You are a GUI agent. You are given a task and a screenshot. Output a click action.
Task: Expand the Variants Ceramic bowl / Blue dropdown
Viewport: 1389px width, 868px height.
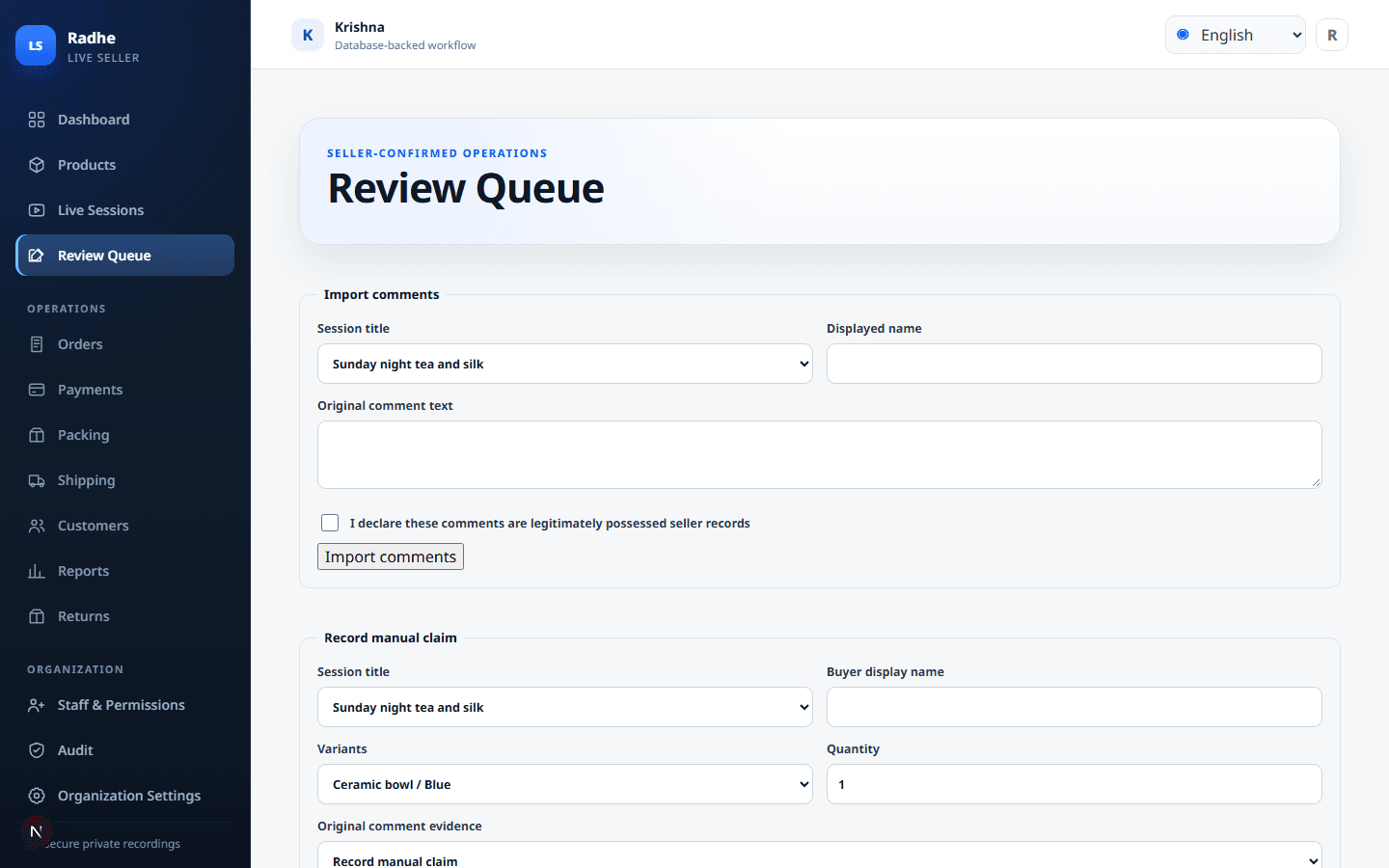click(565, 784)
